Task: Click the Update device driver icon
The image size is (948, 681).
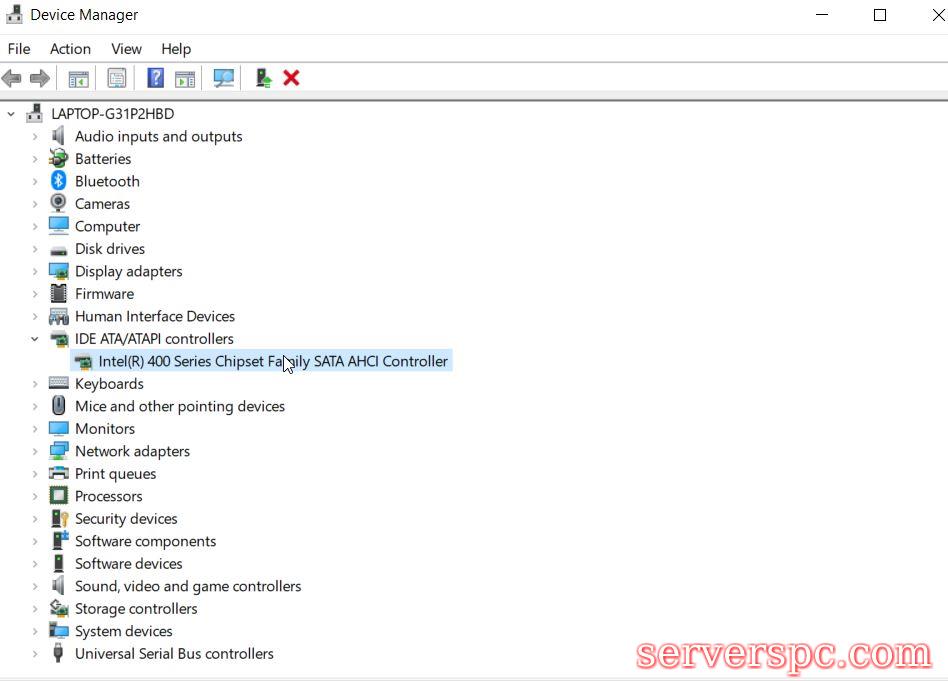Action: click(263, 78)
